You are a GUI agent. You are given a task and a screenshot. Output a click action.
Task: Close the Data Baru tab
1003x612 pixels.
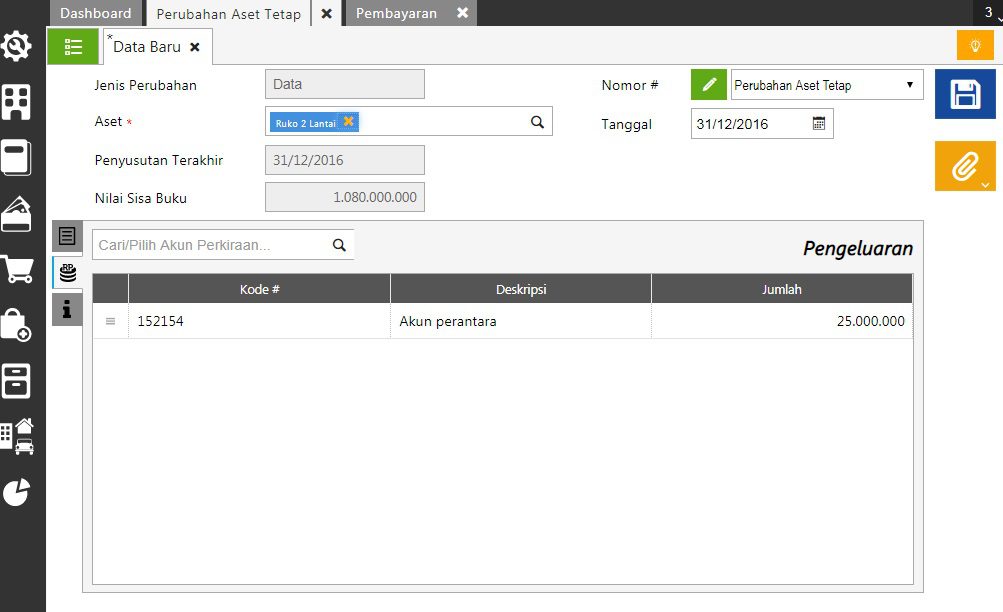tap(195, 47)
